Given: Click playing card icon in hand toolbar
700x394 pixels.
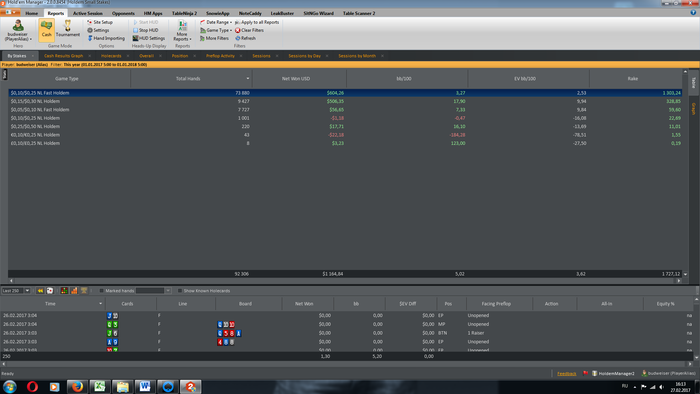Looking at the screenshot, I should pos(50,290).
